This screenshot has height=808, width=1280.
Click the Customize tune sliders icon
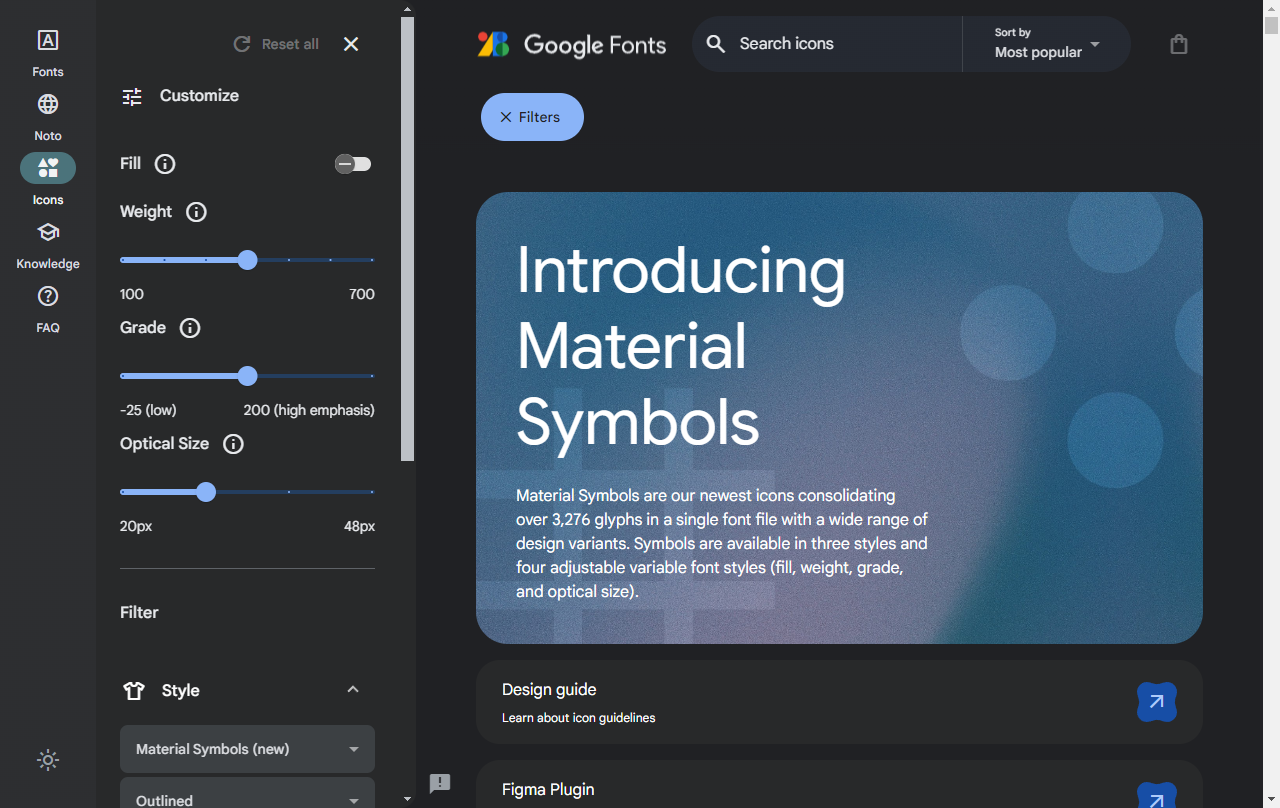click(132, 96)
